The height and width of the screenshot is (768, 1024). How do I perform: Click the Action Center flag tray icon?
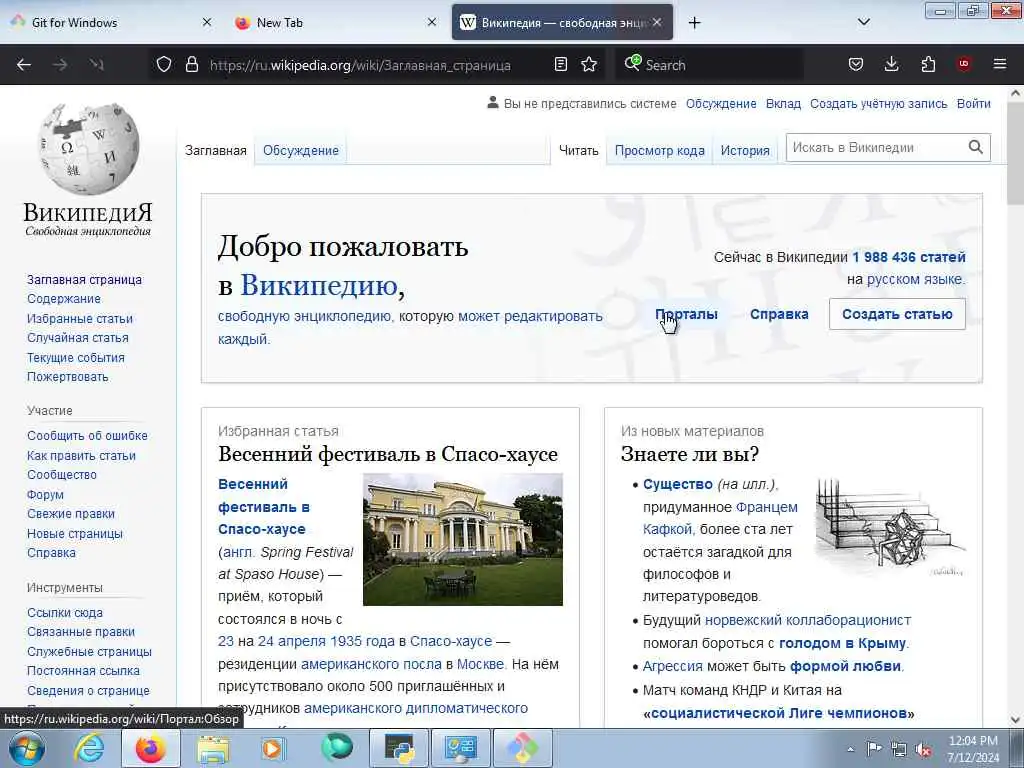coord(874,749)
